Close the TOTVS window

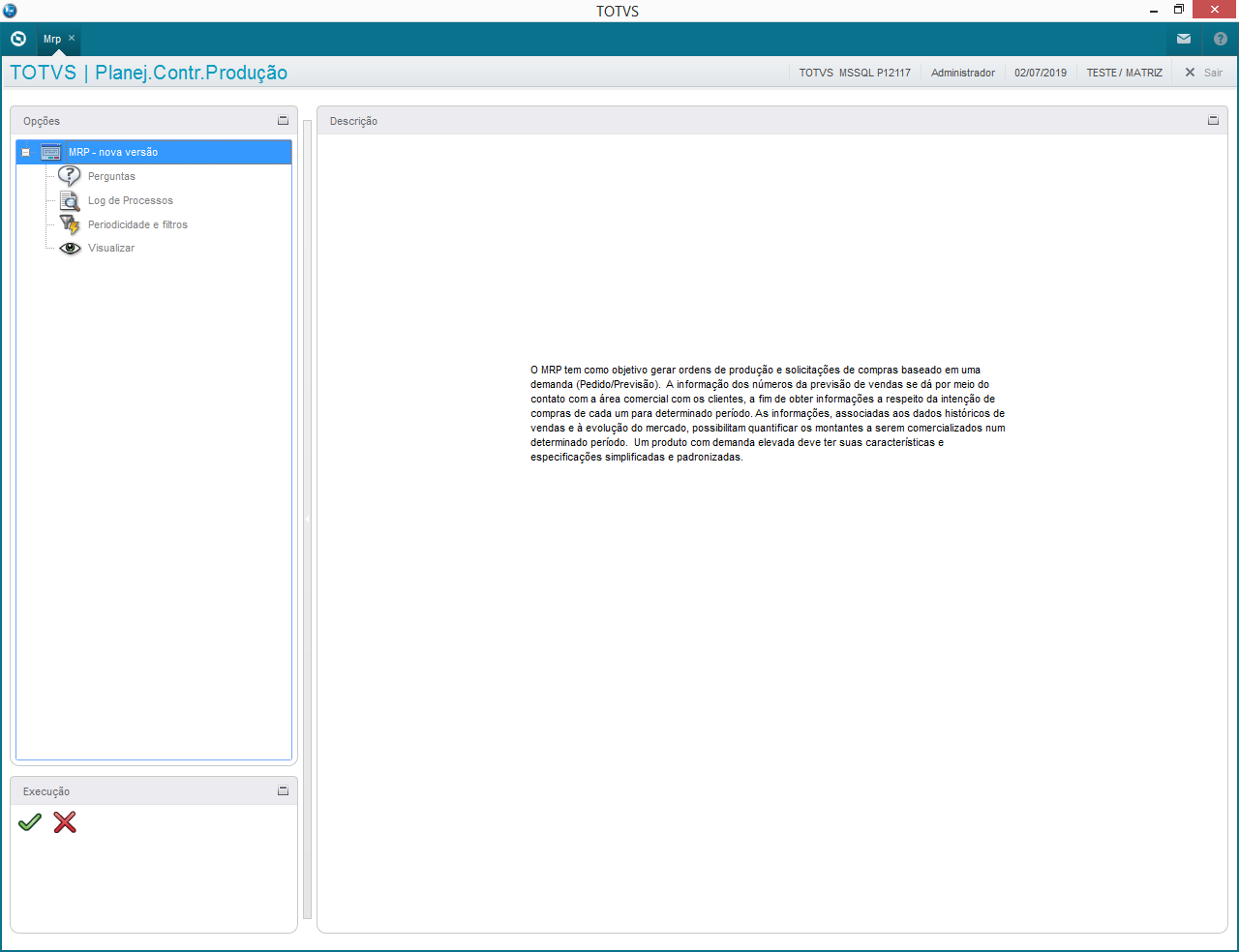1216,10
